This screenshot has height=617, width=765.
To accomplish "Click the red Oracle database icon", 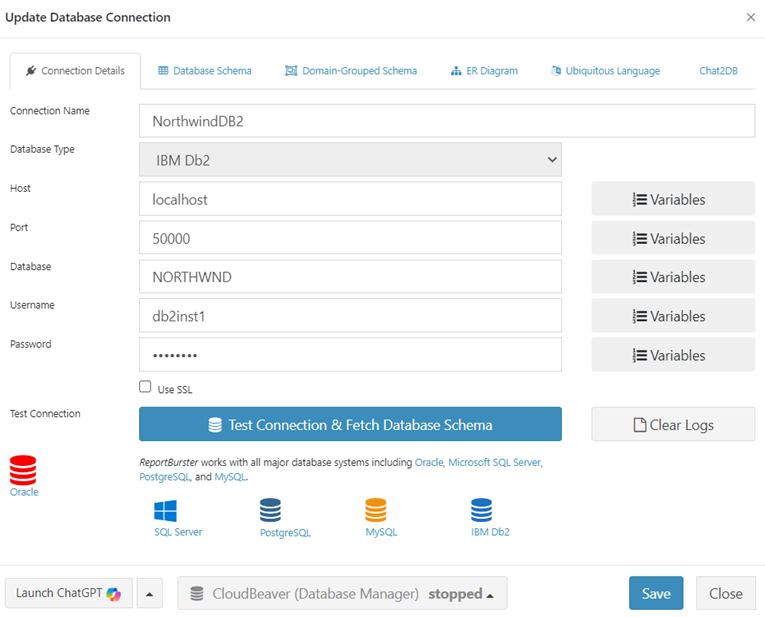I will pos(23,470).
